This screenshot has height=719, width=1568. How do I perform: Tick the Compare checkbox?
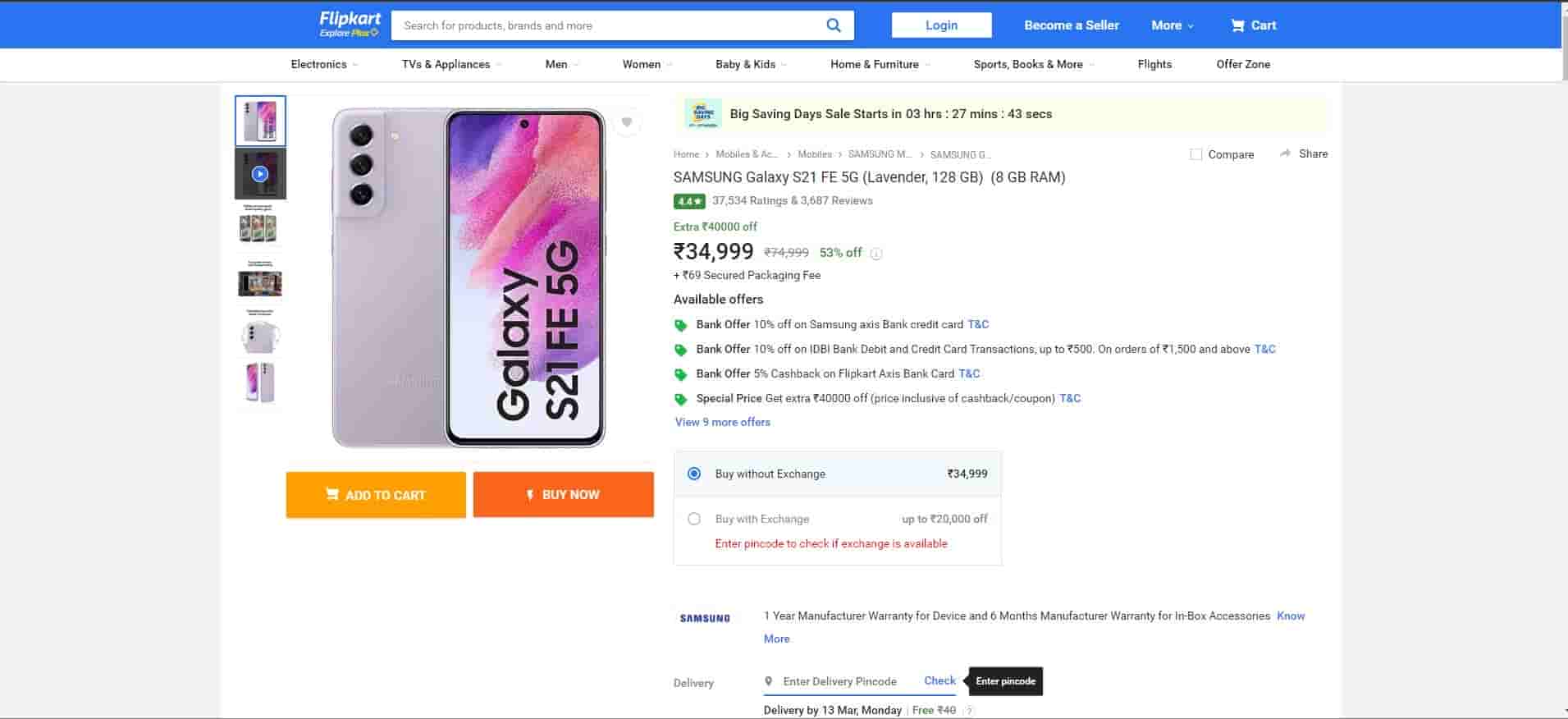click(x=1195, y=154)
